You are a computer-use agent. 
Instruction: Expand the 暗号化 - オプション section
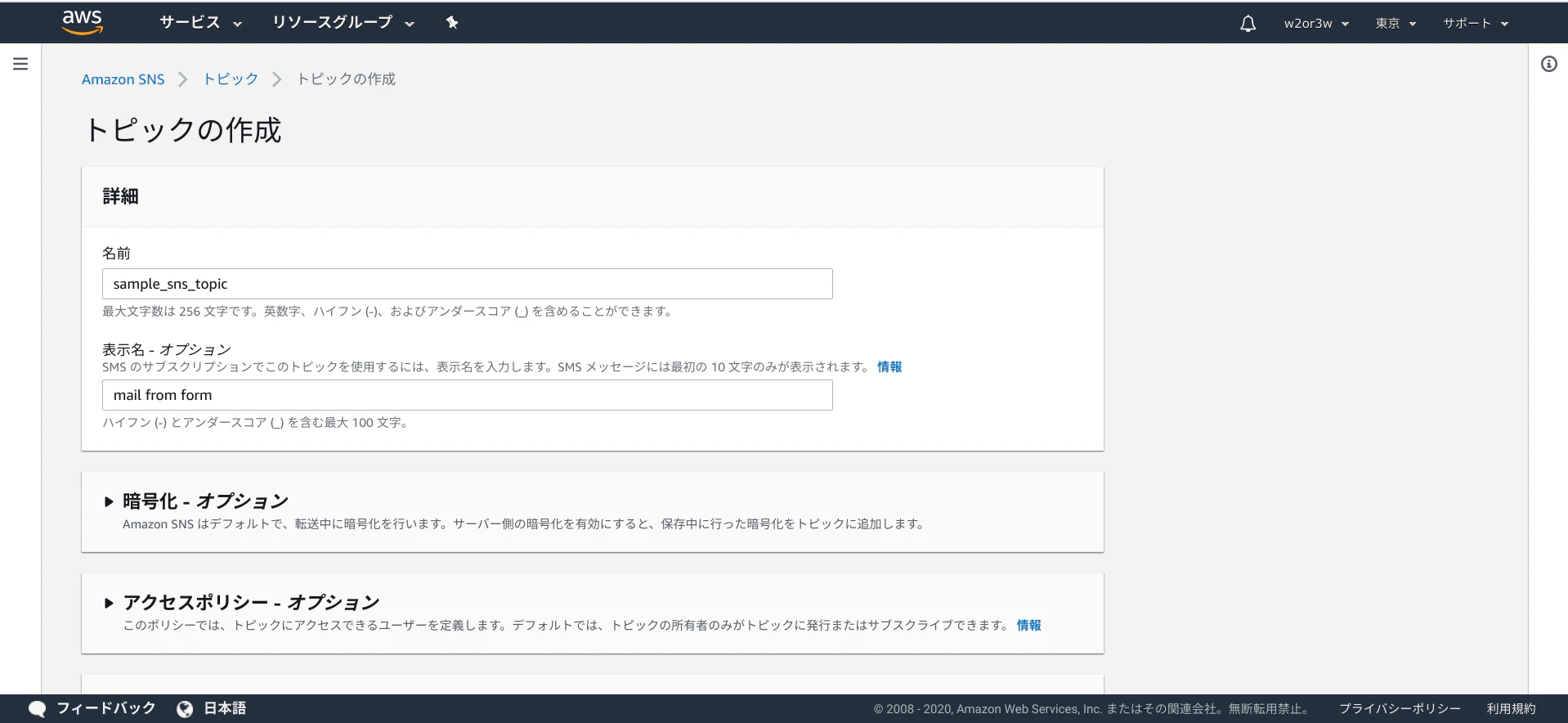point(196,501)
